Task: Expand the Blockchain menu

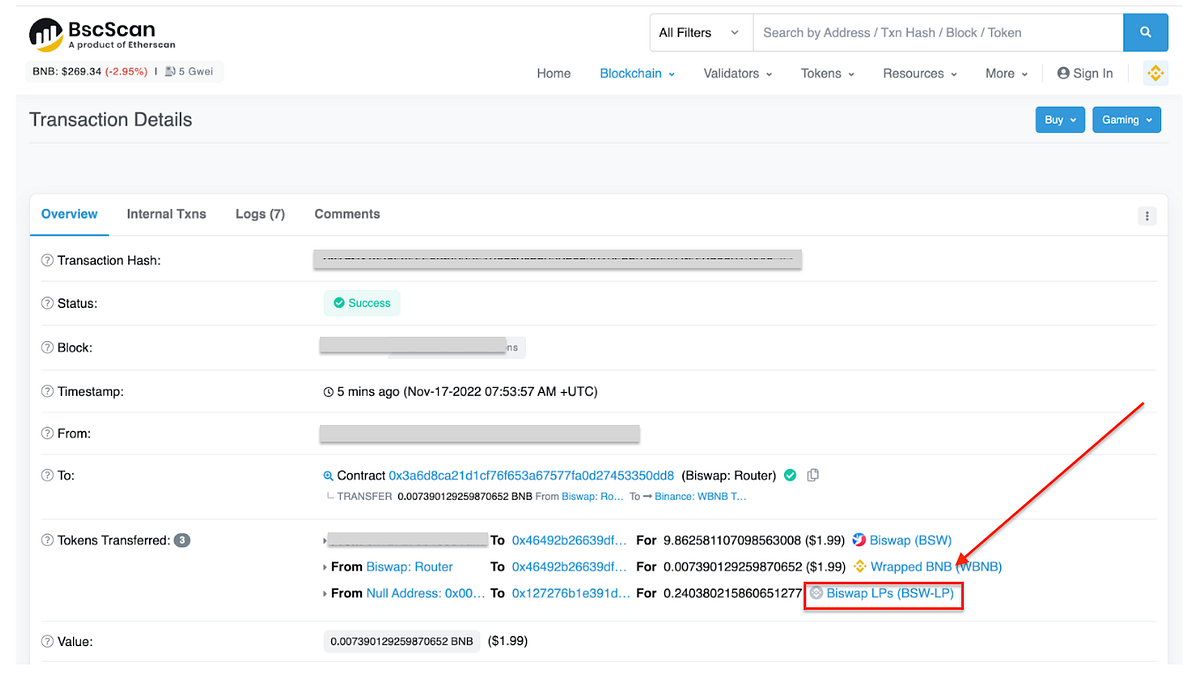Action: click(x=637, y=73)
